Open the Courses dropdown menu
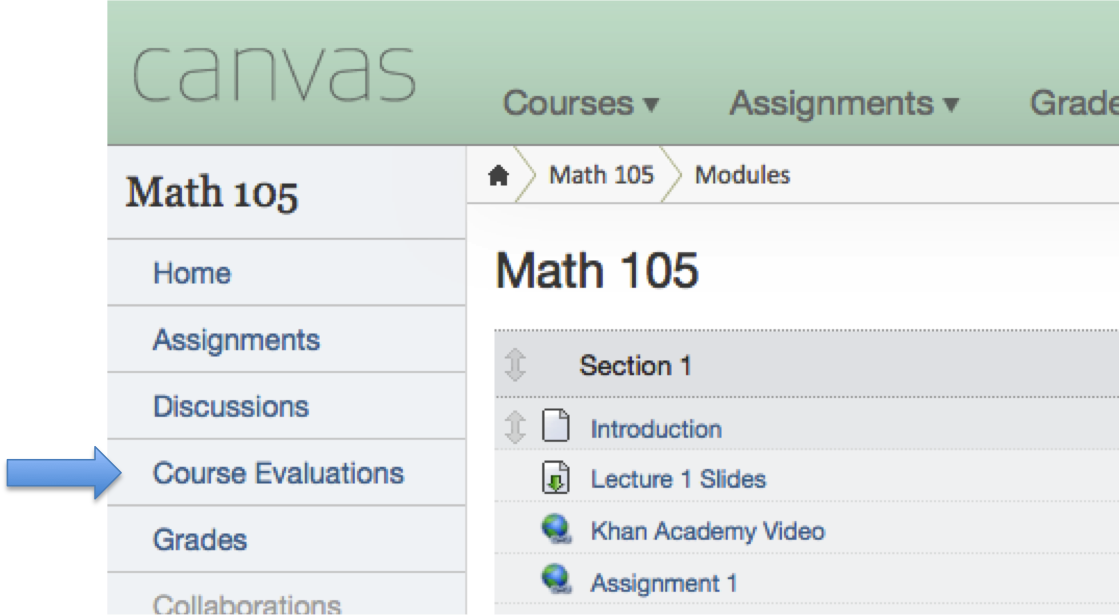Viewport: 1120px width, 615px height. pyautogui.click(x=581, y=103)
